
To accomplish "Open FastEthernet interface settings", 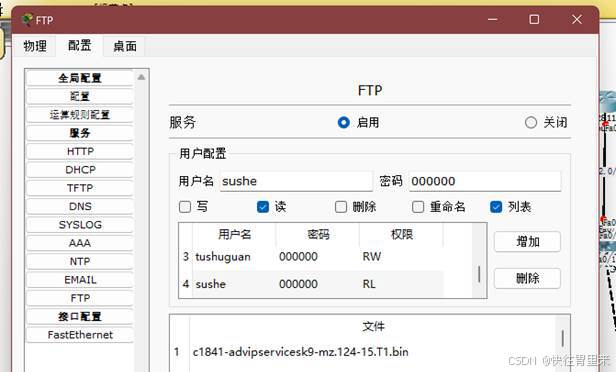I will 80,335.
